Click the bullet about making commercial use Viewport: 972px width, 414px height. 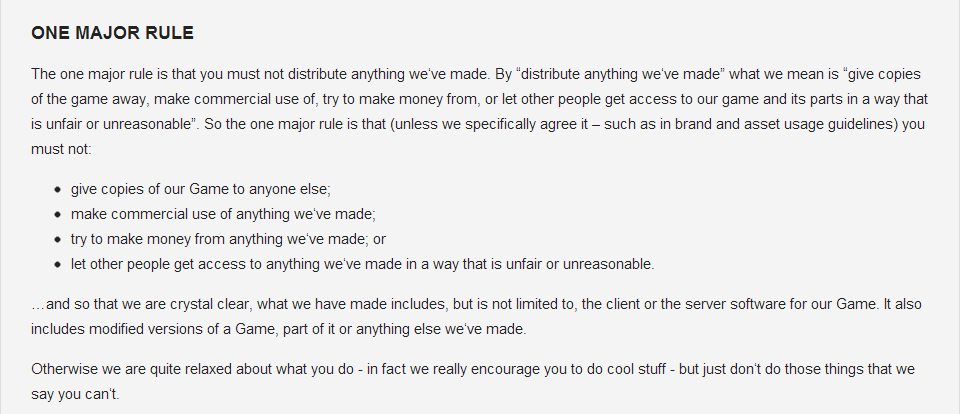[223, 214]
